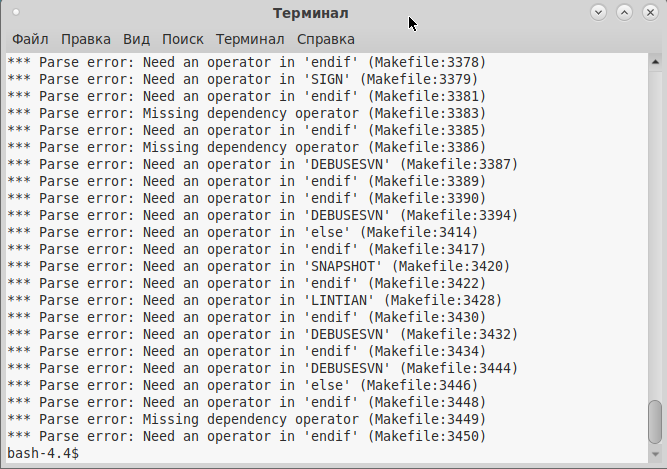Click the Makefile:3383 missing dependency line
Screen dimensions: 667x469
pos(246,113)
